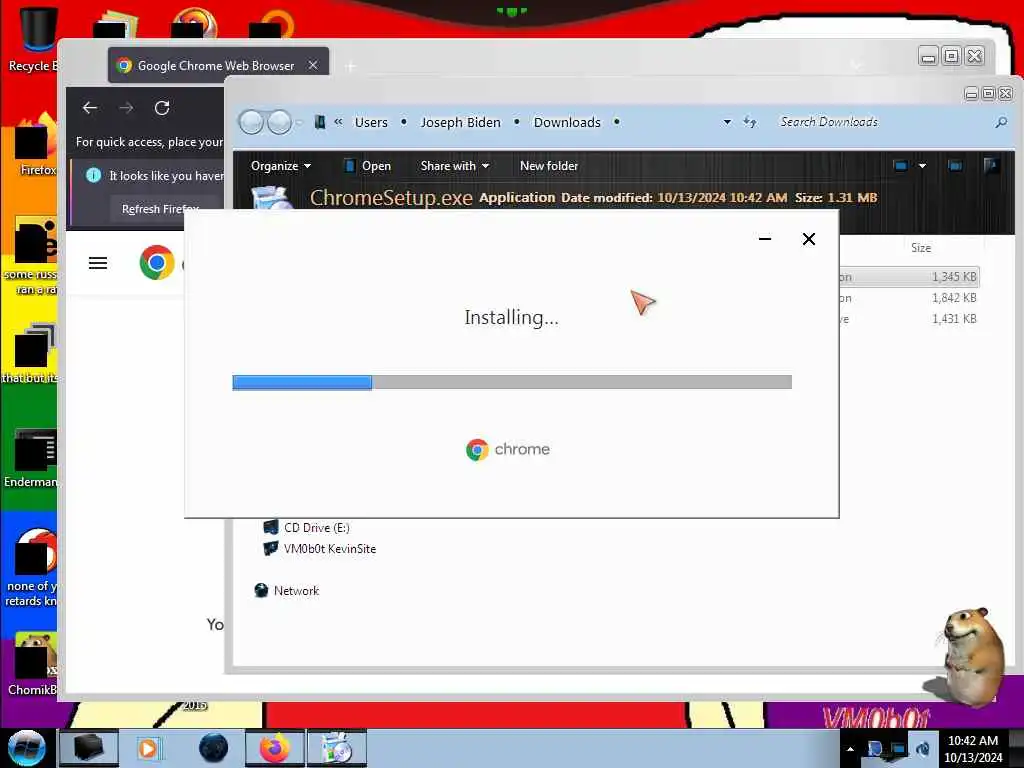The image size is (1024, 768).
Task: Click the change view icon in Explorer
Action: (x=901, y=166)
